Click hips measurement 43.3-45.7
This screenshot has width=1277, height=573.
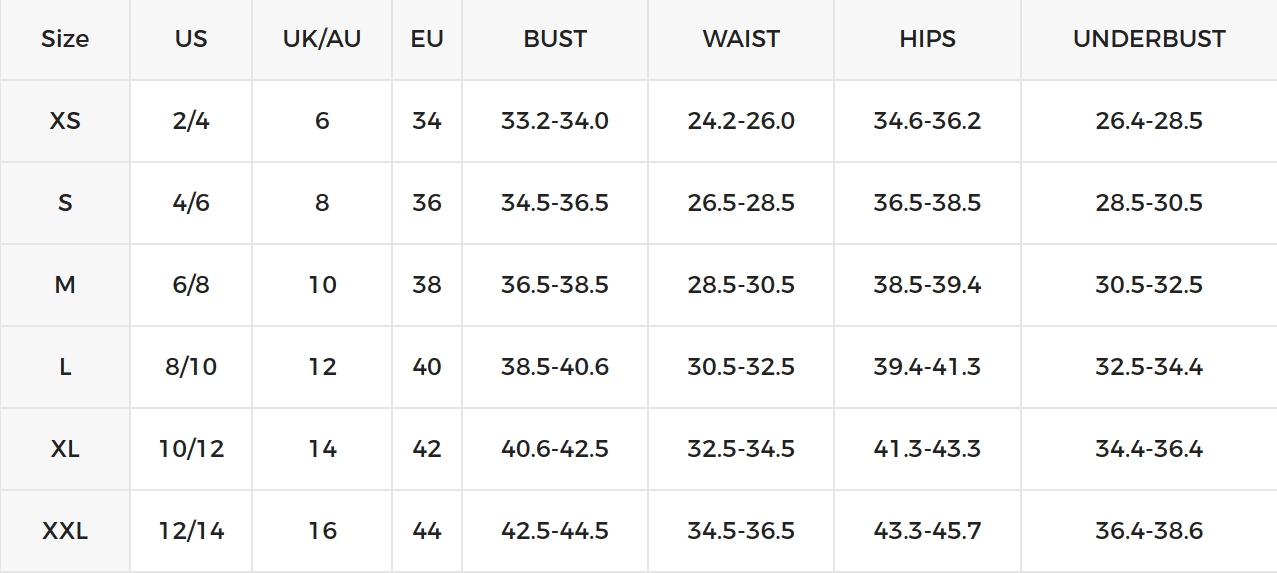pyautogui.click(x=927, y=531)
